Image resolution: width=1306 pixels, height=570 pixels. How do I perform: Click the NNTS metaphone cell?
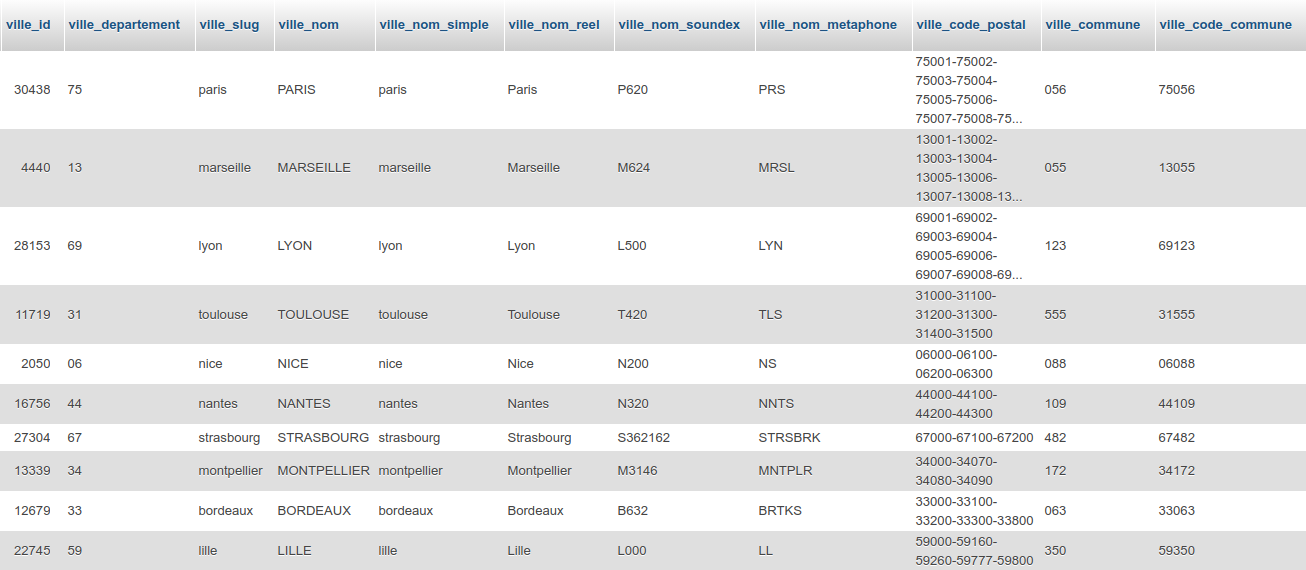pyautogui.click(x=776, y=404)
